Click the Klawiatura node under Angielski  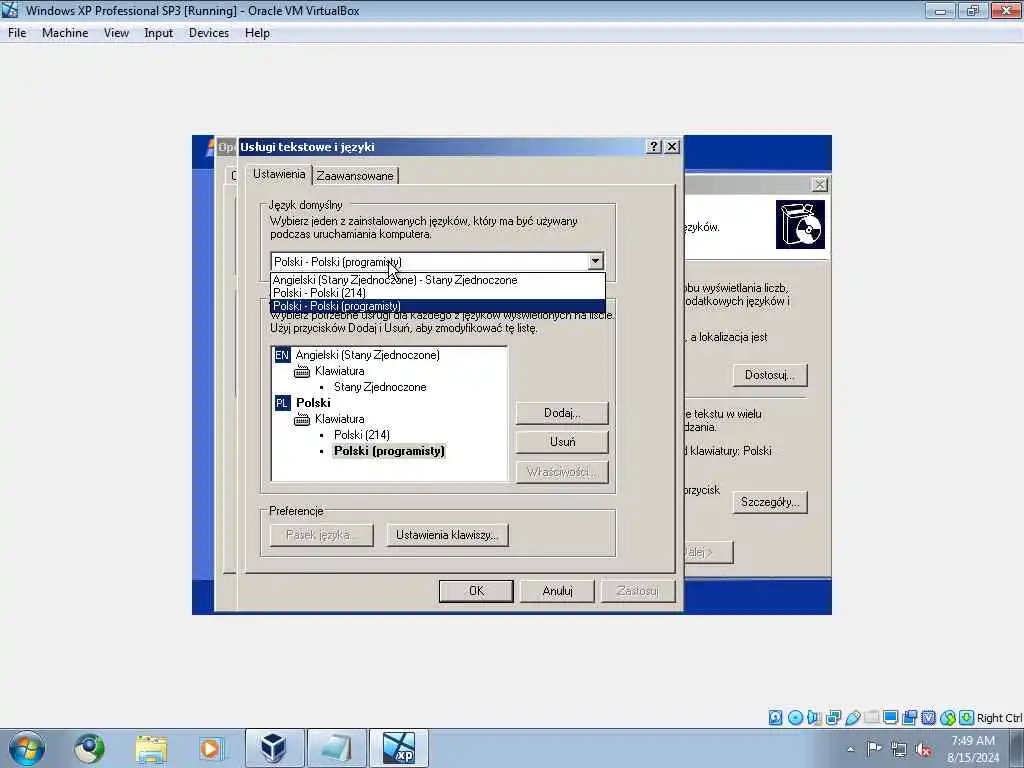[340, 371]
